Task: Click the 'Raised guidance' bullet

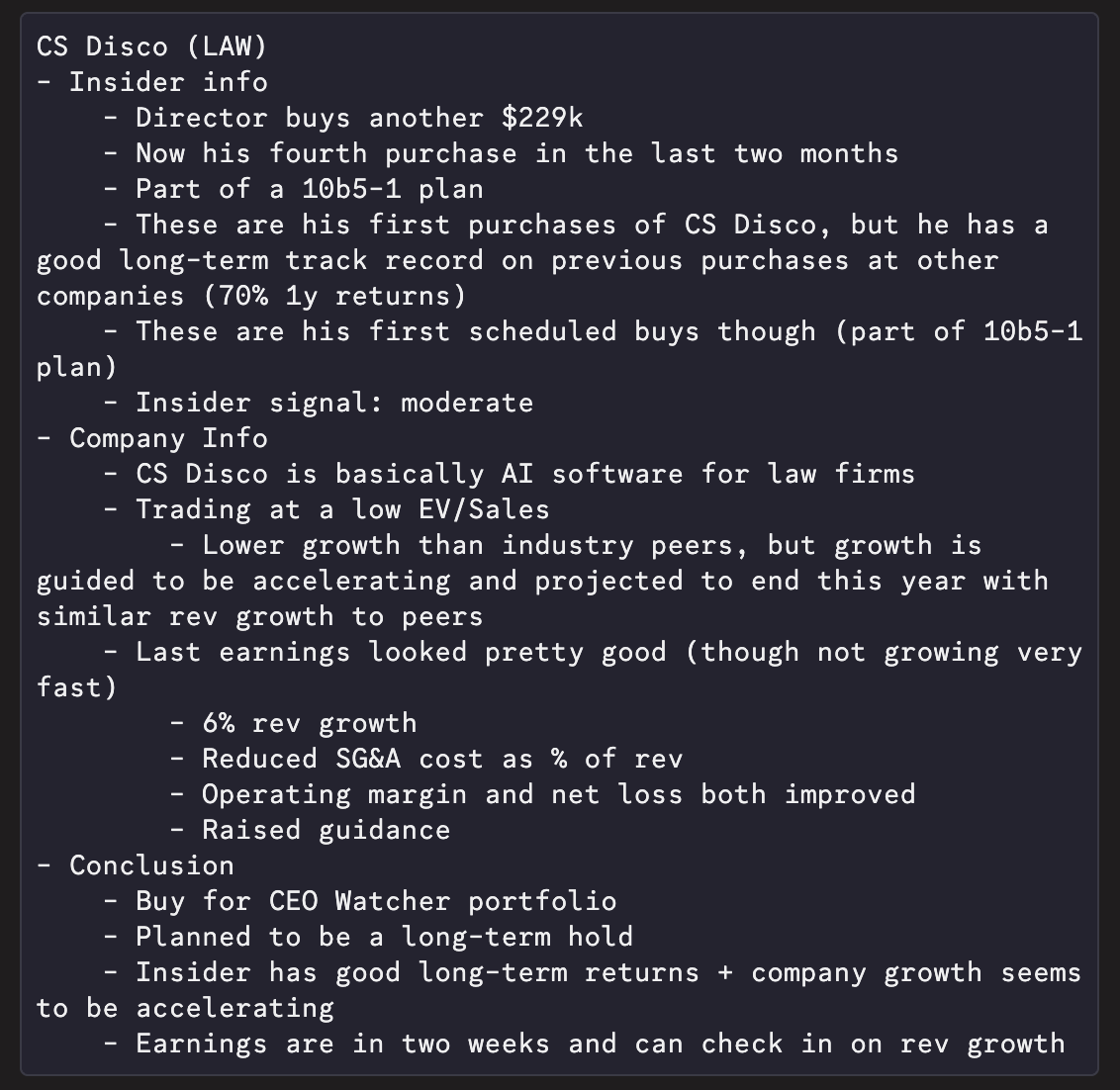Action: 327,831
